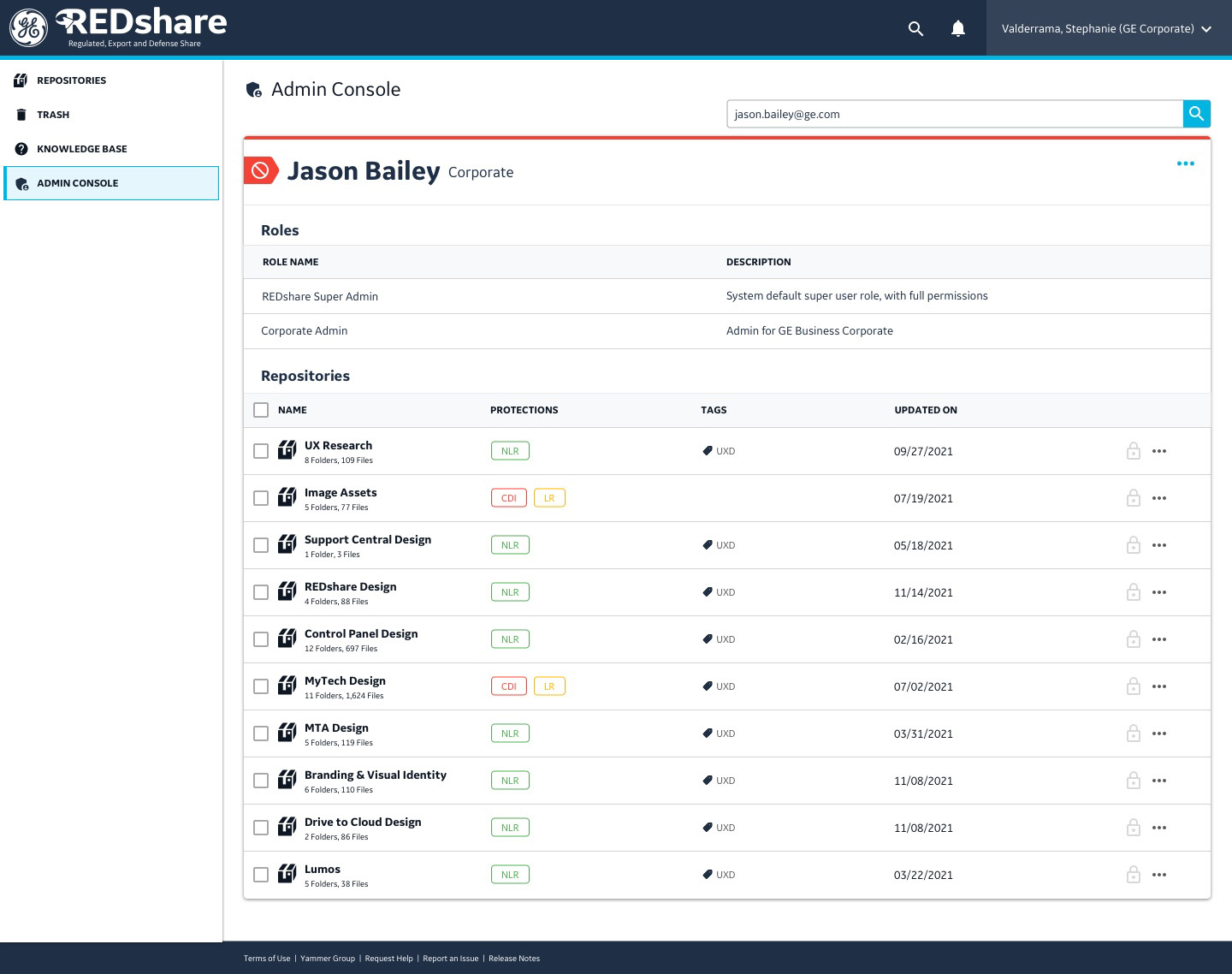This screenshot has height=974, width=1232.
Task: Click the CDI protection badge on Image Assets
Action: 509,498
